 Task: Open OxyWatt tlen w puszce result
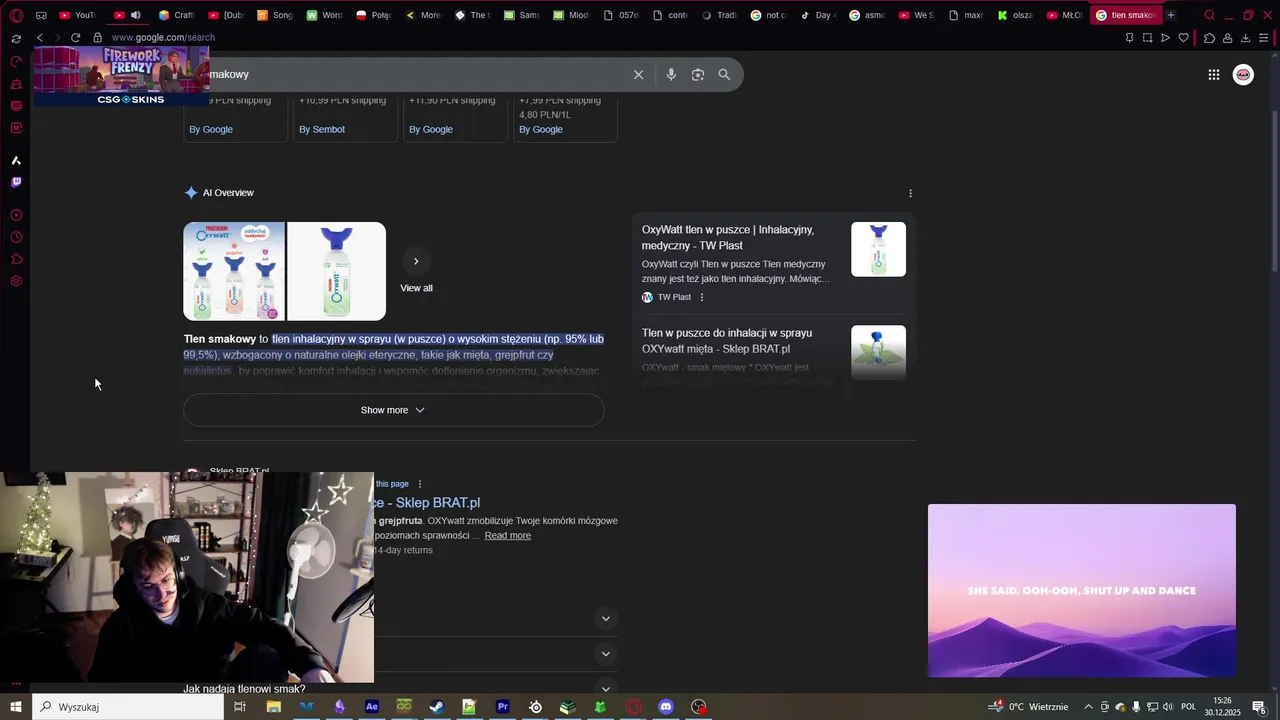pyautogui.click(x=728, y=238)
